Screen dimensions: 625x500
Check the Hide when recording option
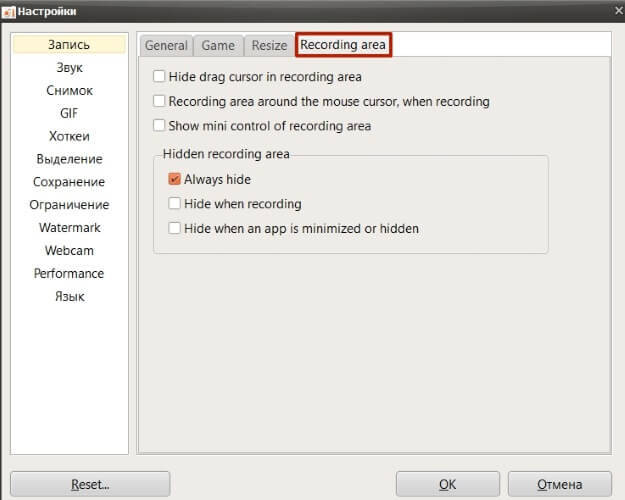(174, 203)
